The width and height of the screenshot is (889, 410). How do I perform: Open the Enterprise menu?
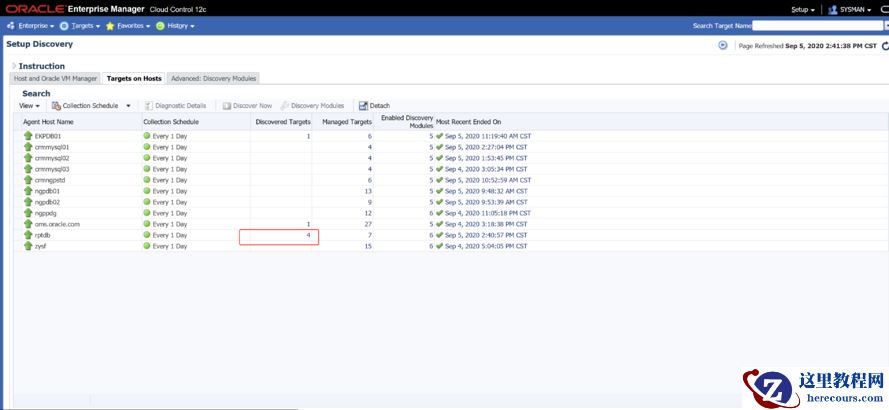(x=31, y=25)
